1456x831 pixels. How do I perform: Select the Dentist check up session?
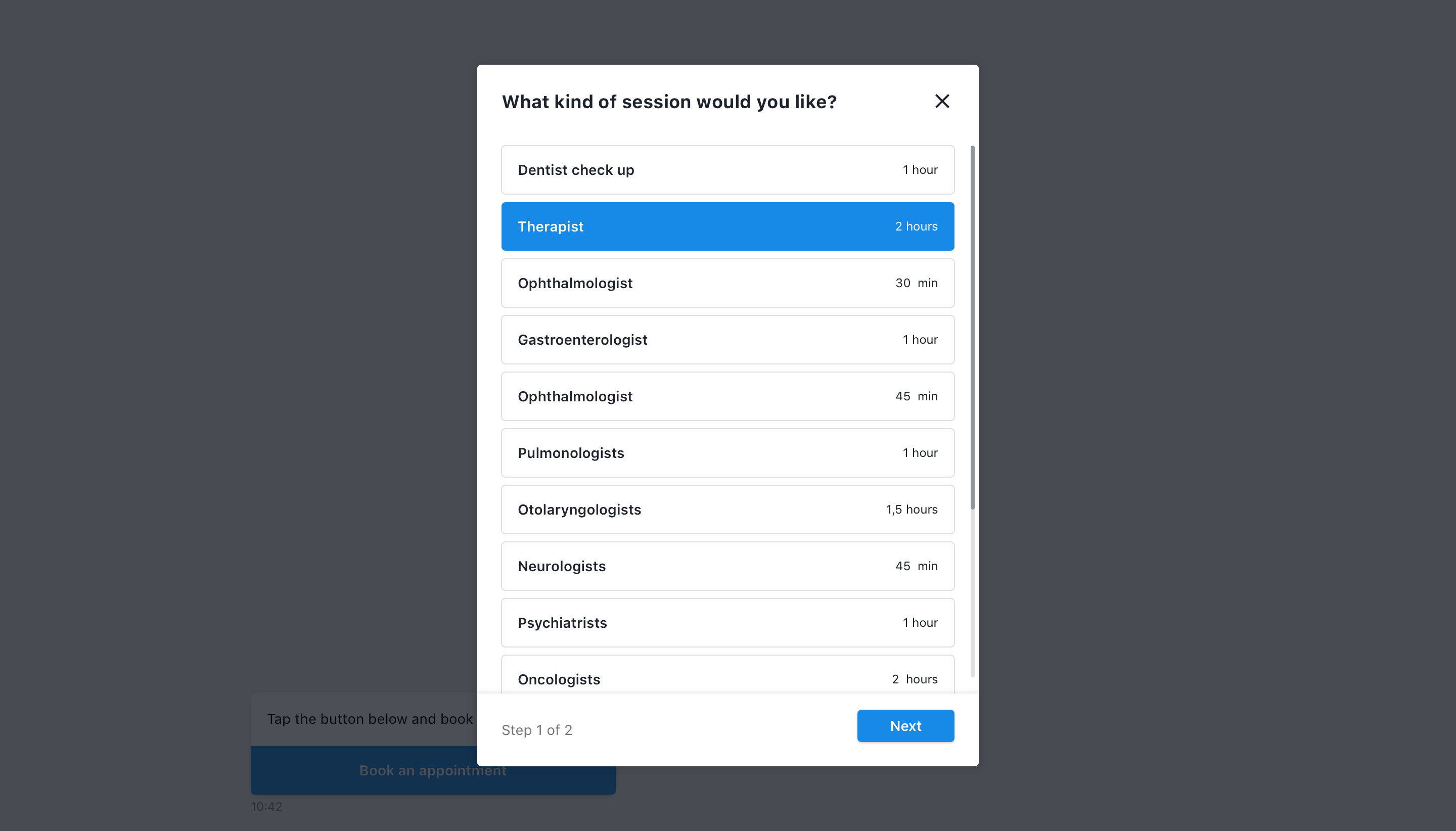[x=727, y=169]
